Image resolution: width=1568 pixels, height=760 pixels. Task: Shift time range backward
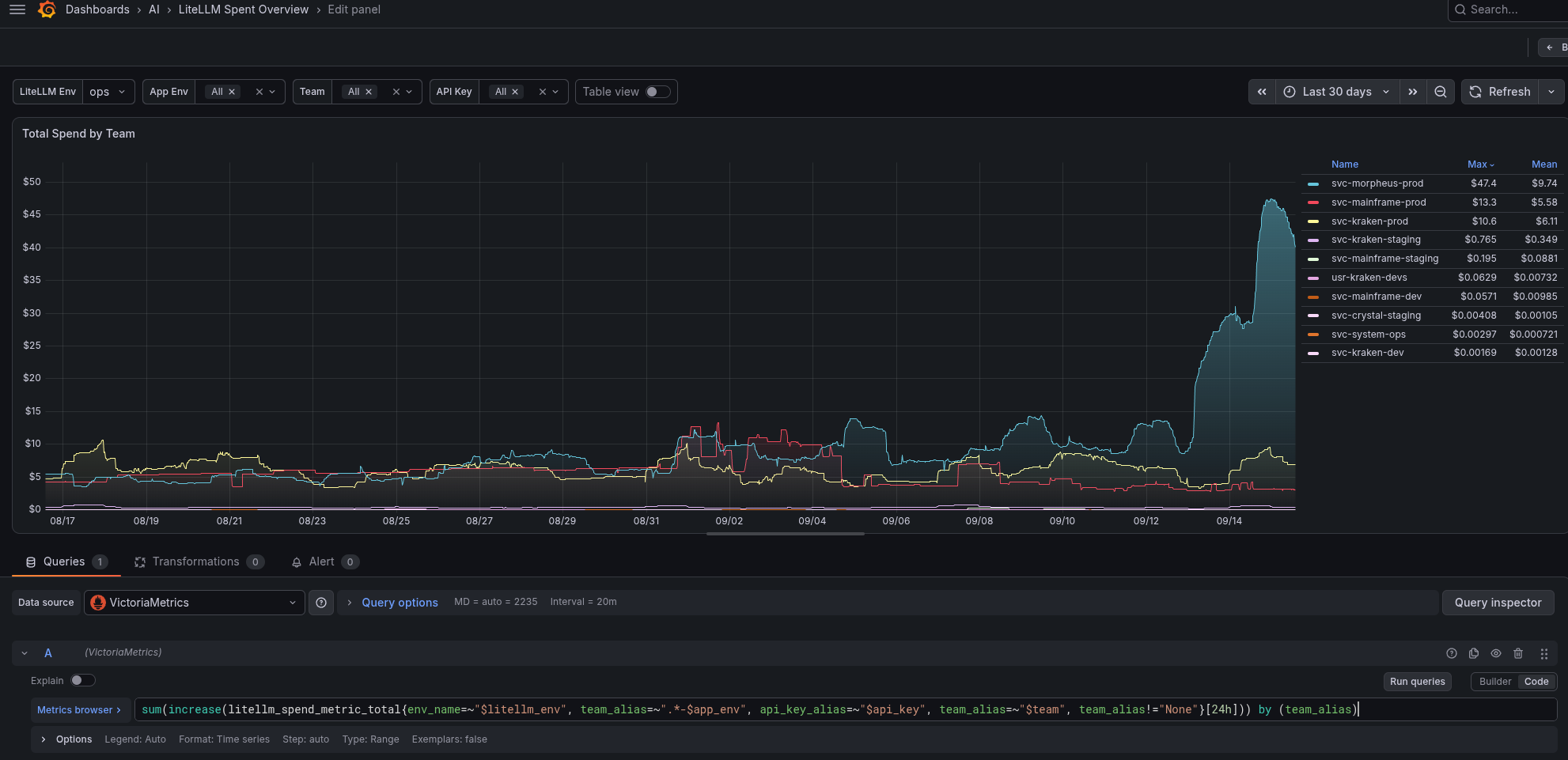tap(1262, 92)
